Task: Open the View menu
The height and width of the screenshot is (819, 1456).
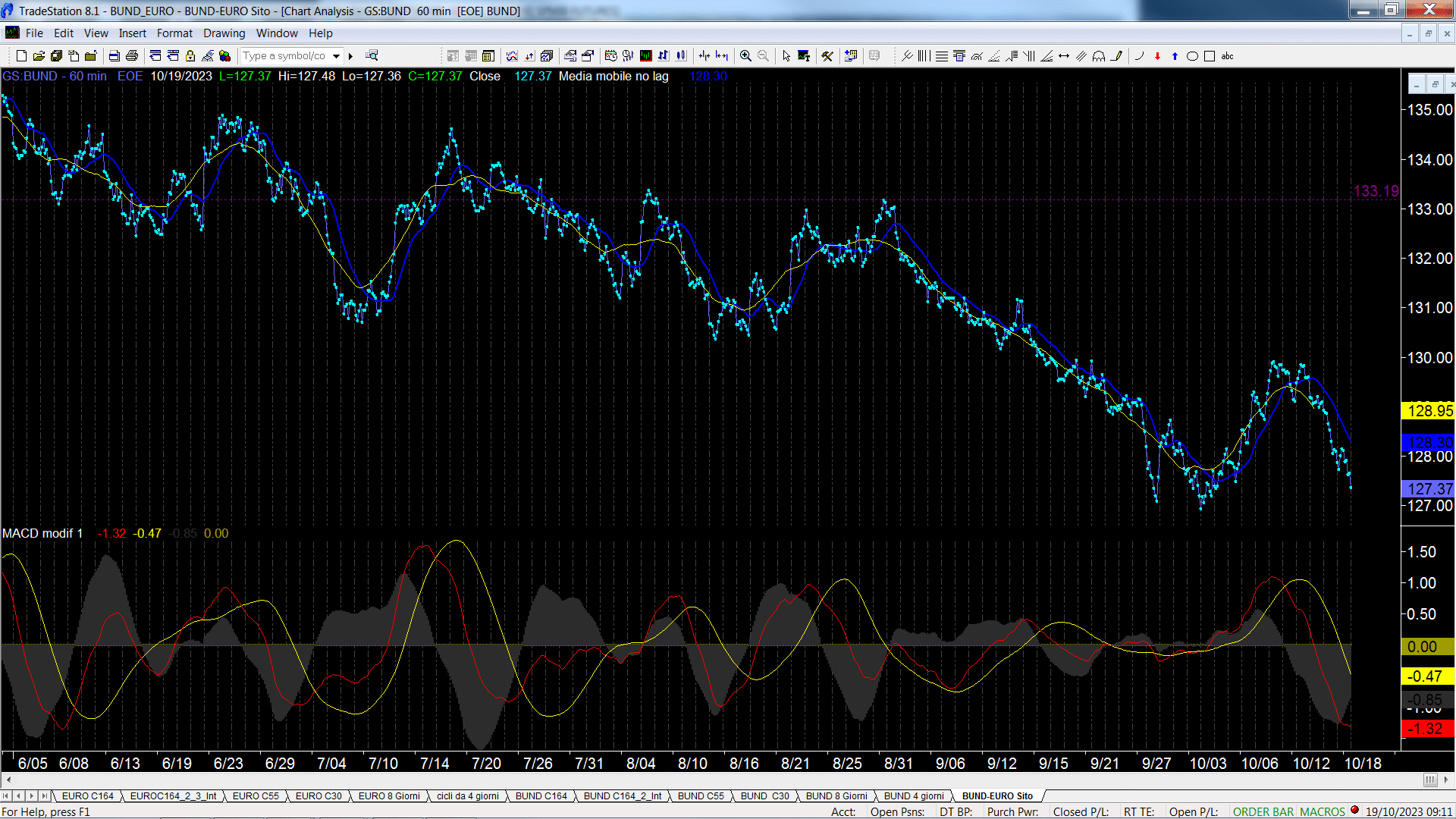Action: coord(96,33)
